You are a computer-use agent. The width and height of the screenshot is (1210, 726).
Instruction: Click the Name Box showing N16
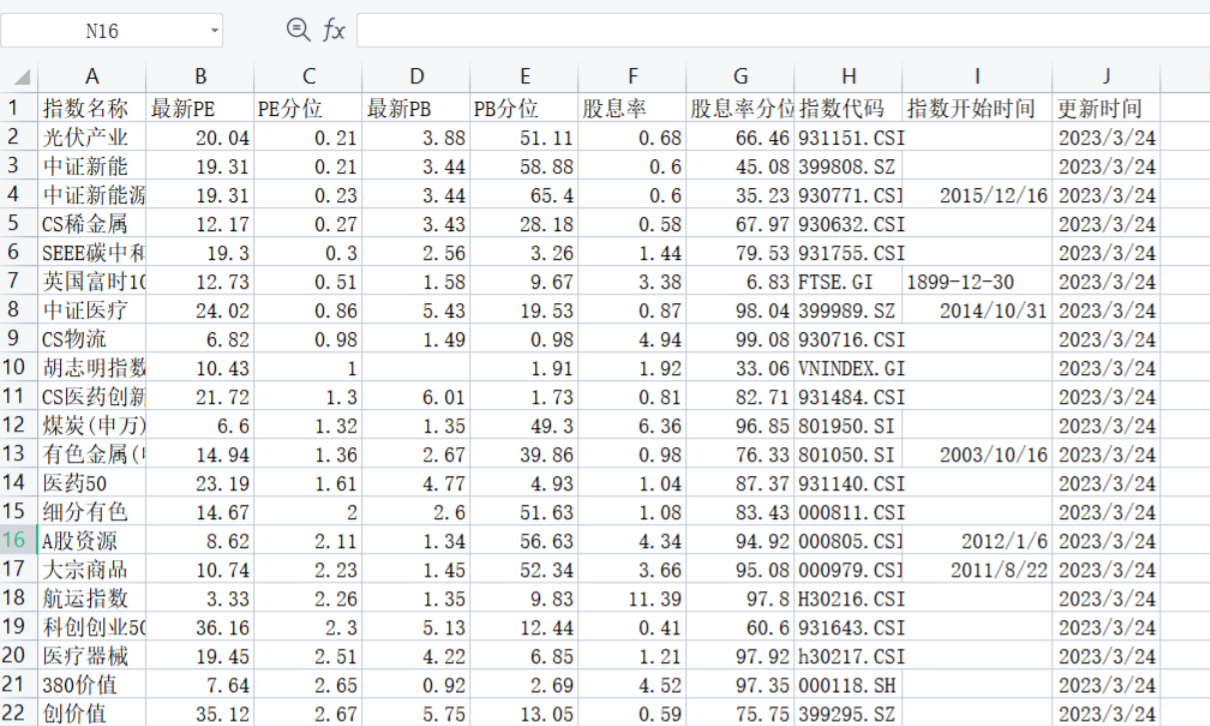(102, 31)
